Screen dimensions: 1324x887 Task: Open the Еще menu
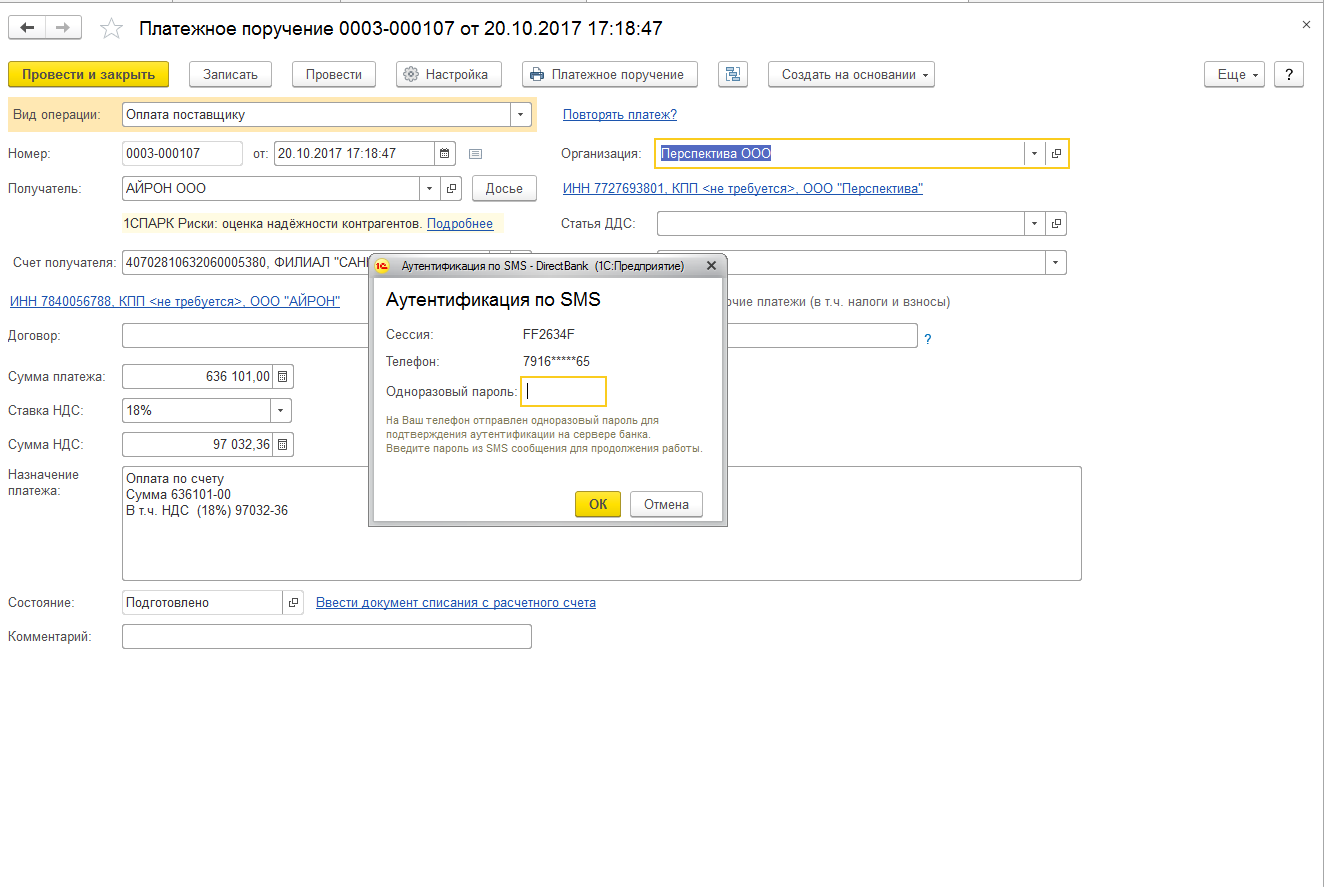1235,74
